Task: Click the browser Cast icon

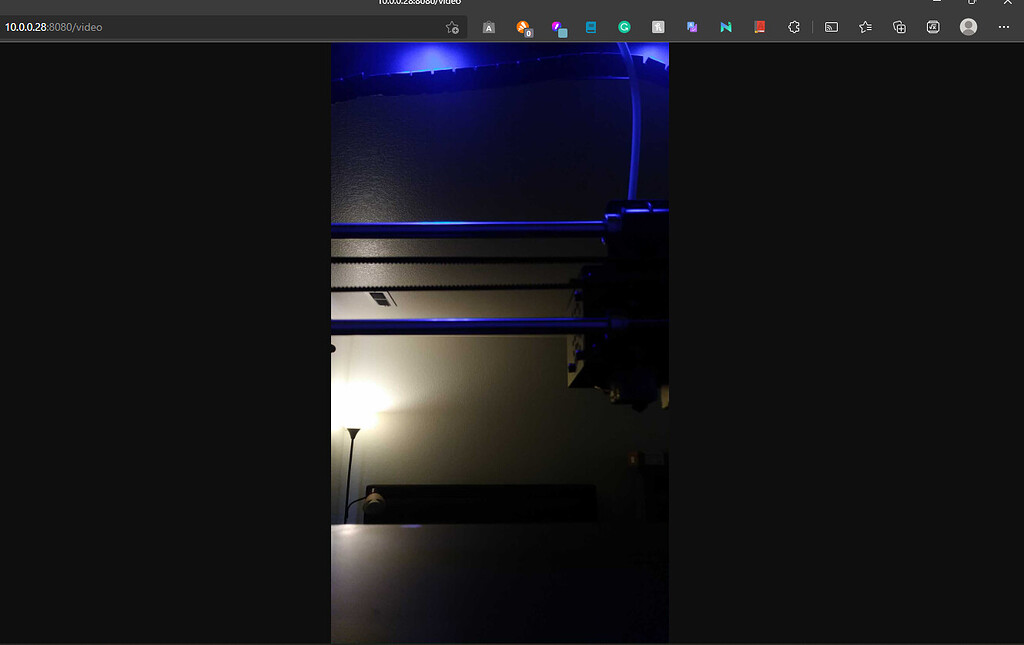Action: pyautogui.click(x=830, y=27)
